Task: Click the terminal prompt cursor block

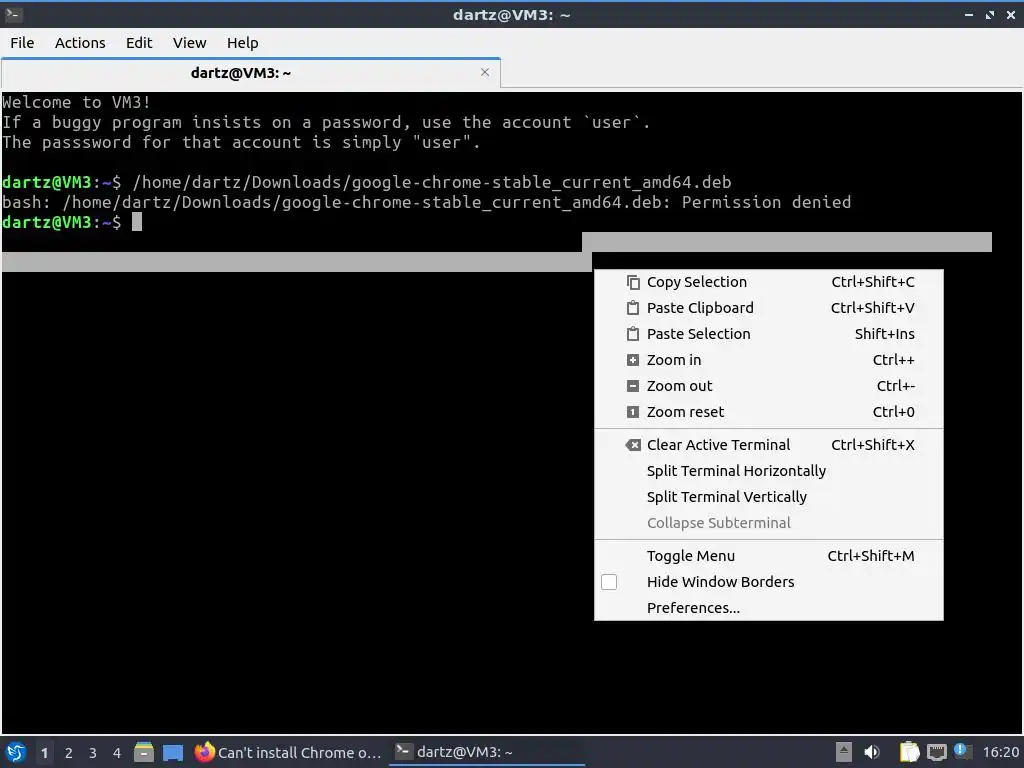Action: point(136,222)
